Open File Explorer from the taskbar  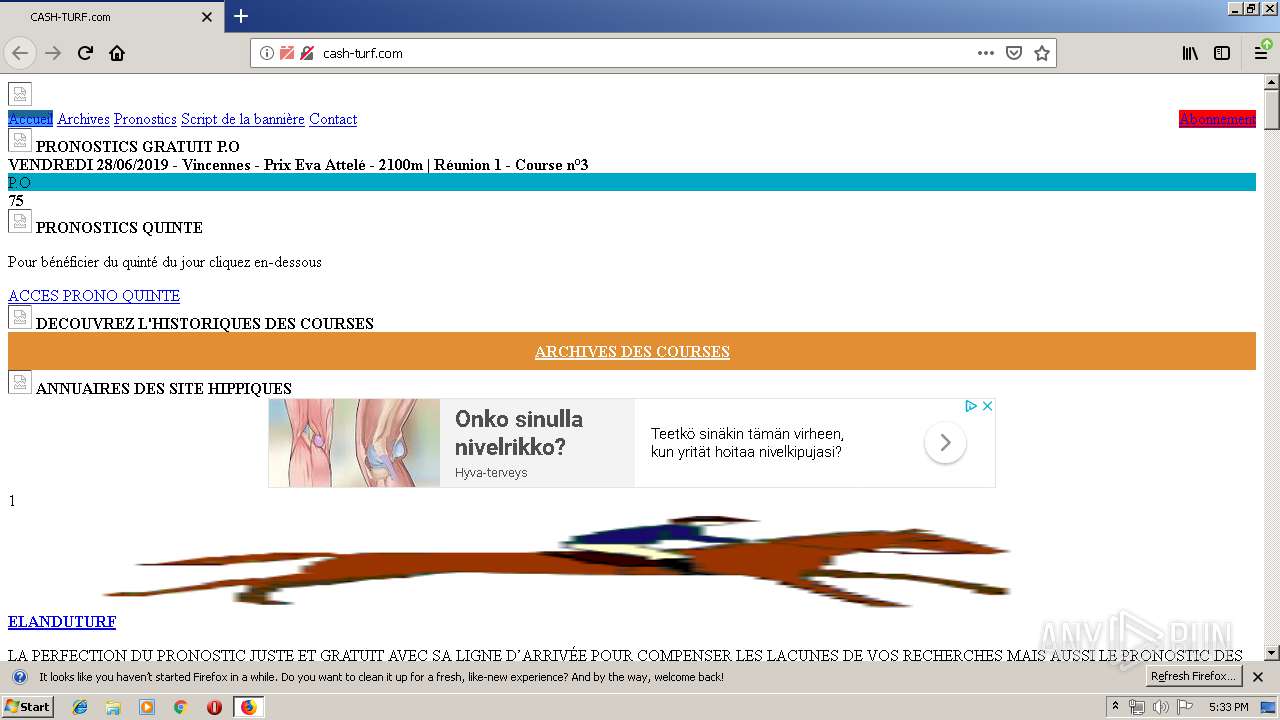click(x=113, y=707)
